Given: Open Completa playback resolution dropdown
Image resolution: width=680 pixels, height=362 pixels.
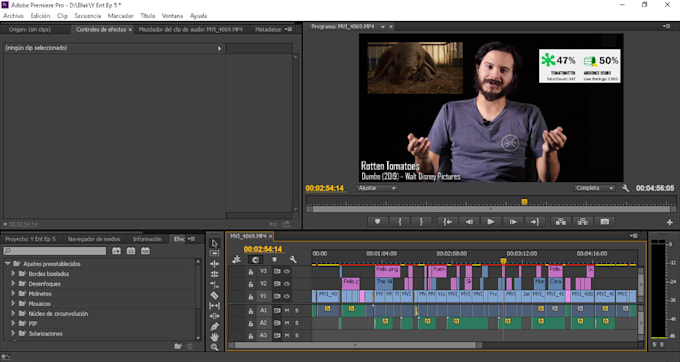Looking at the screenshot, I should (594, 188).
